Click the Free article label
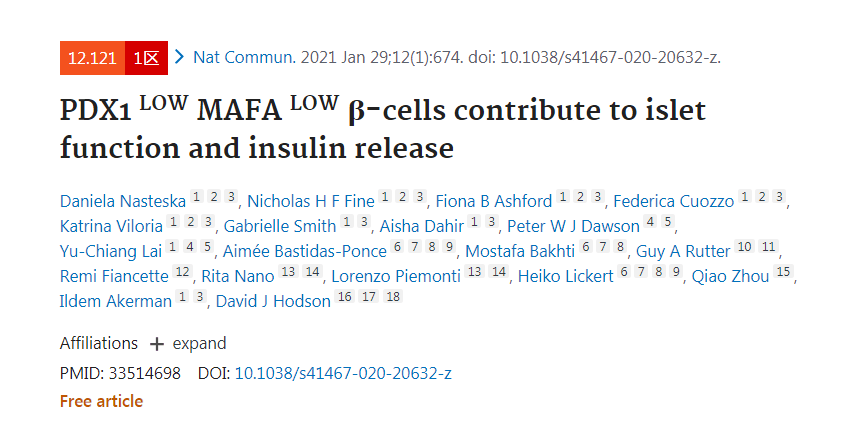Viewport: 845px width, 438px height. click(x=101, y=401)
